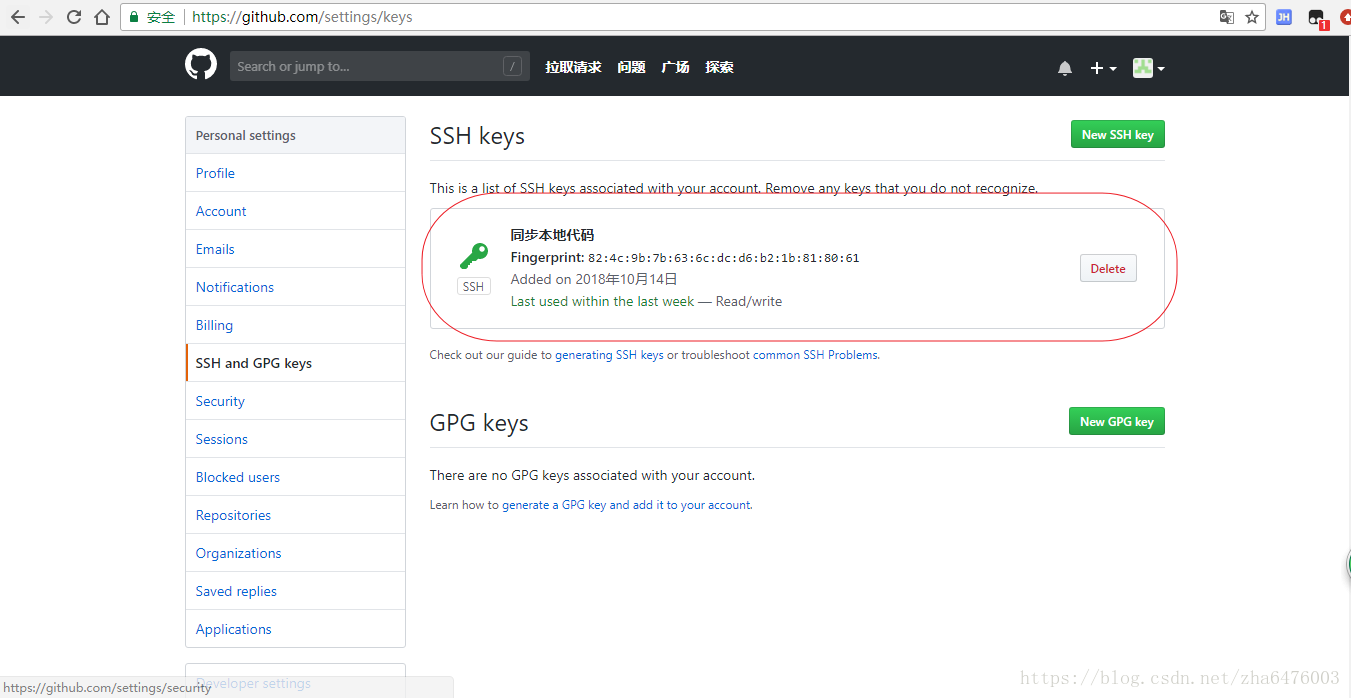The height and width of the screenshot is (698, 1351).
Task: Click the GPG keys heading
Action: click(479, 423)
